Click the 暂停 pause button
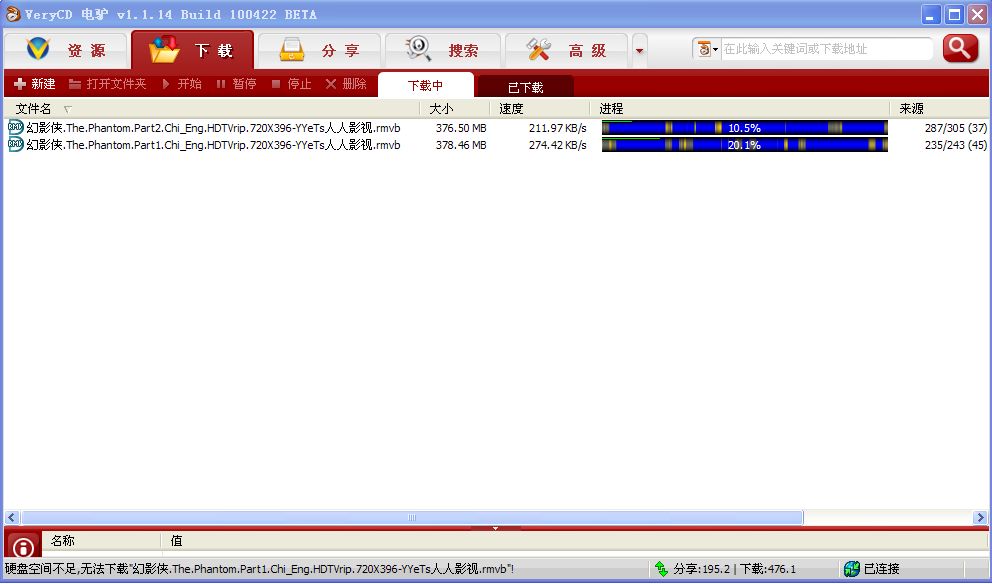 [236, 84]
